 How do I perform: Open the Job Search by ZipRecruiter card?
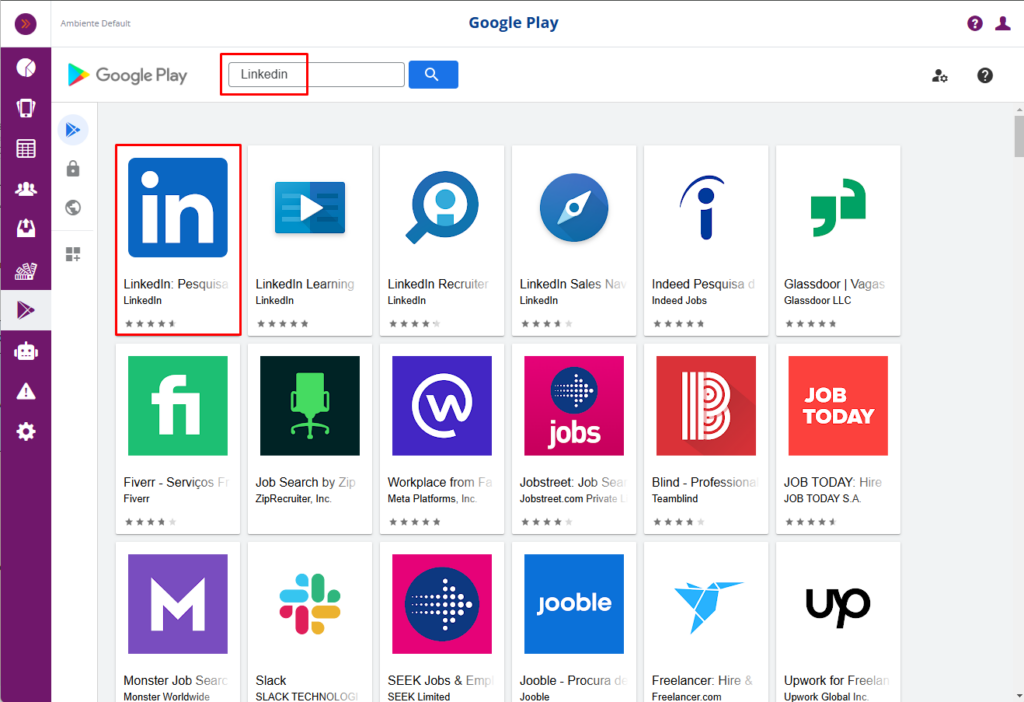tap(310, 439)
